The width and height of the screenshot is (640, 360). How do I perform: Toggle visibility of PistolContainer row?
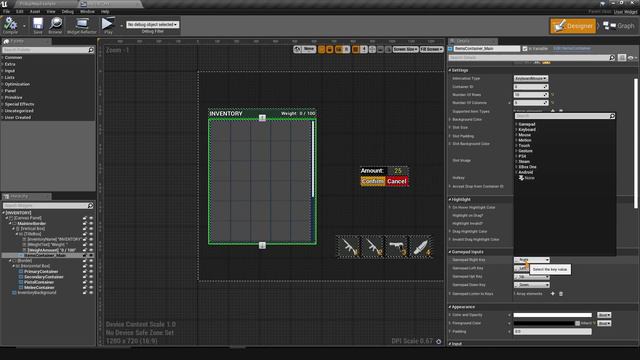(91, 282)
